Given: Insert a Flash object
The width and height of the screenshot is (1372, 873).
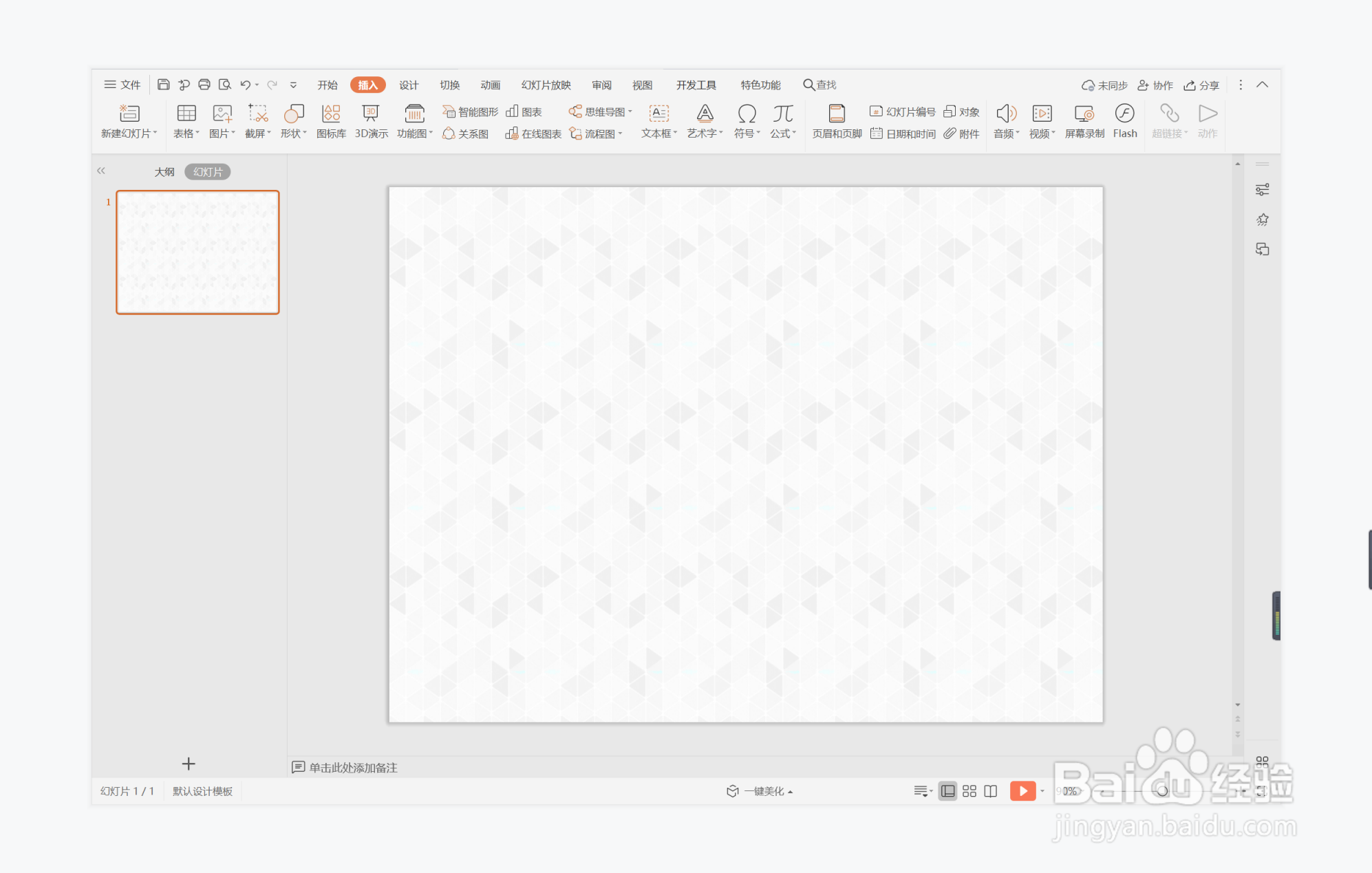Looking at the screenshot, I should click(1124, 121).
